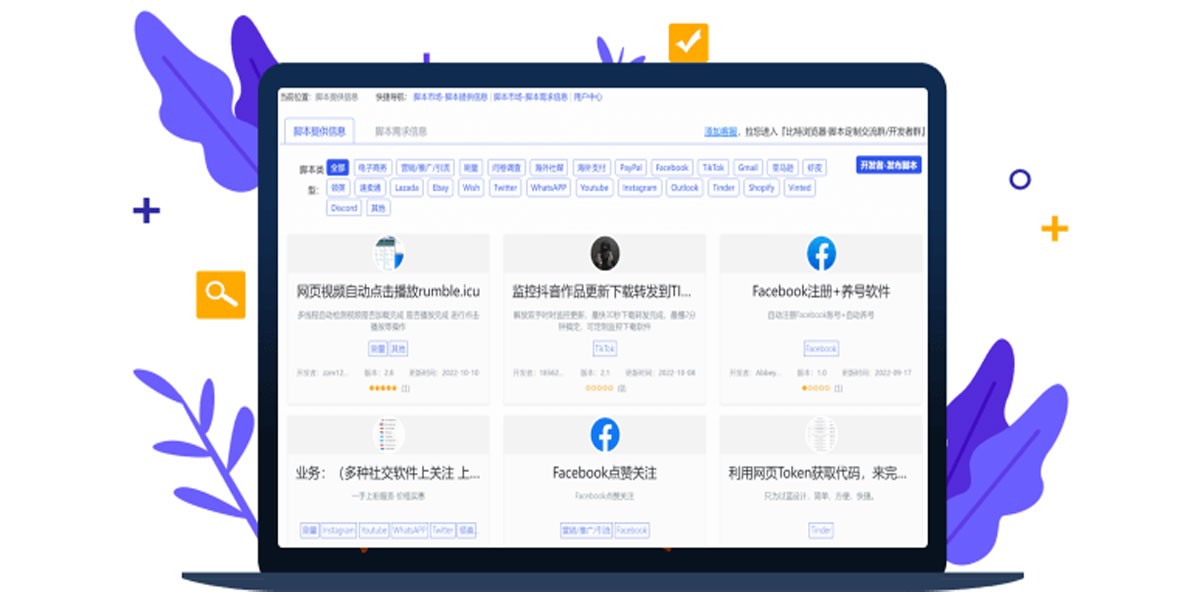Select the 全部 category filter

(x=338, y=168)
